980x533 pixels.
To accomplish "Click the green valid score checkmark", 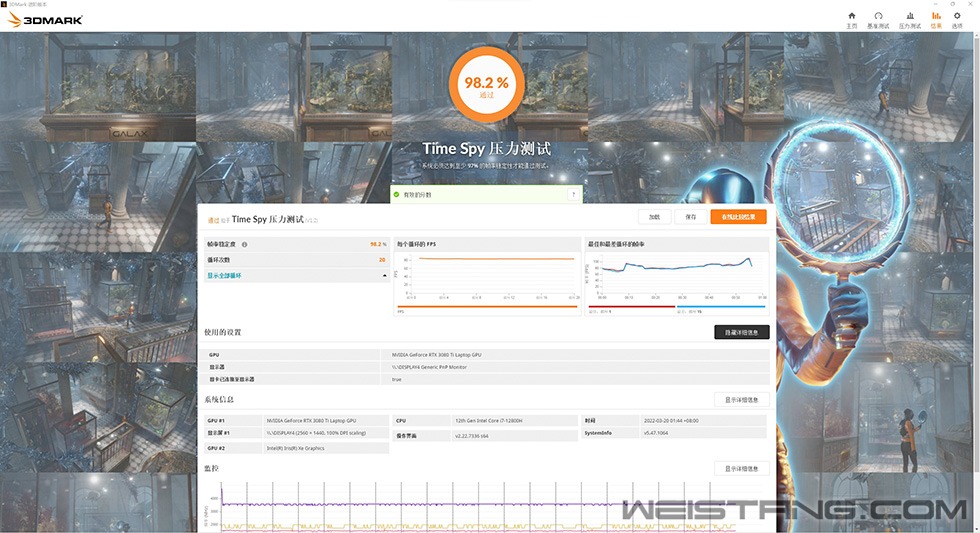I will tap(396, 195).
